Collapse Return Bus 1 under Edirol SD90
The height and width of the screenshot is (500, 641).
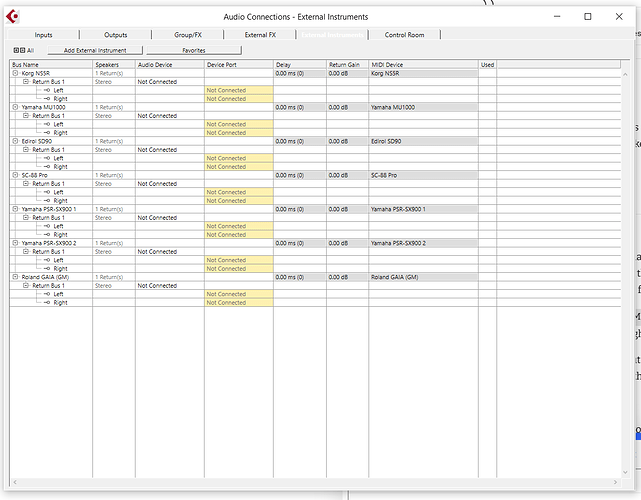pos(26,150)
